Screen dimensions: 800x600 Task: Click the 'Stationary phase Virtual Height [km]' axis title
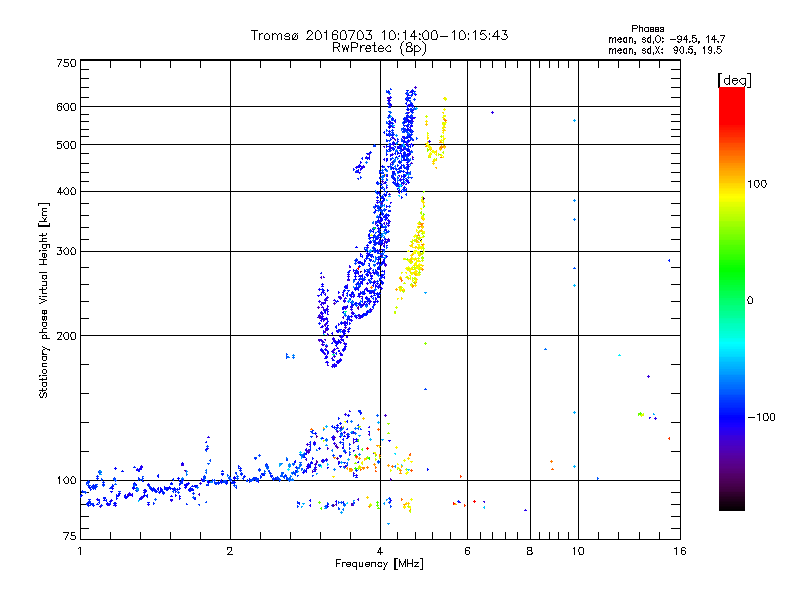click(x=44, y=300)
